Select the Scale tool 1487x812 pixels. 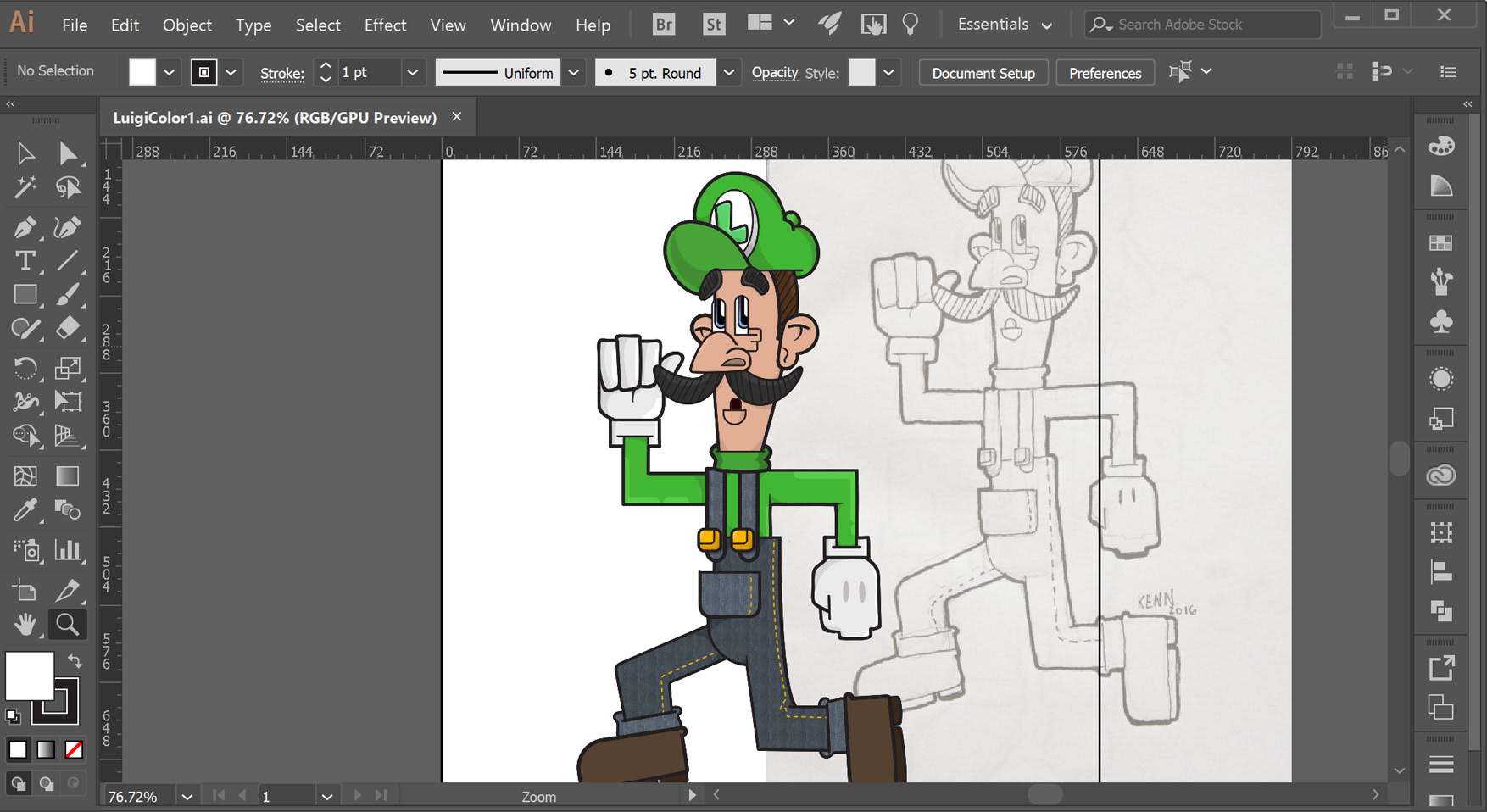68,368
